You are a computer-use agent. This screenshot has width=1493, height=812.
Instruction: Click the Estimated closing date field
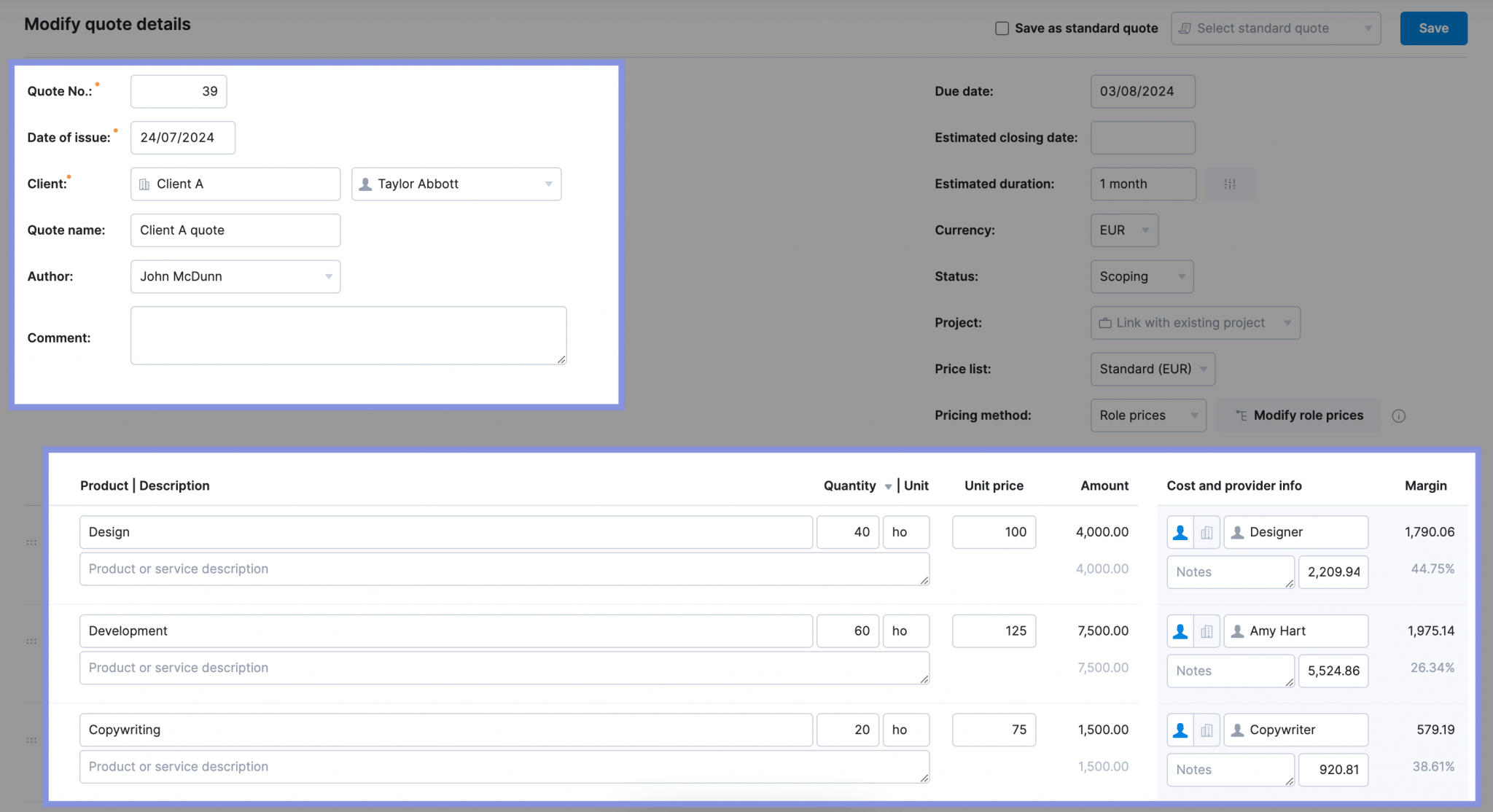[1142, 137]
